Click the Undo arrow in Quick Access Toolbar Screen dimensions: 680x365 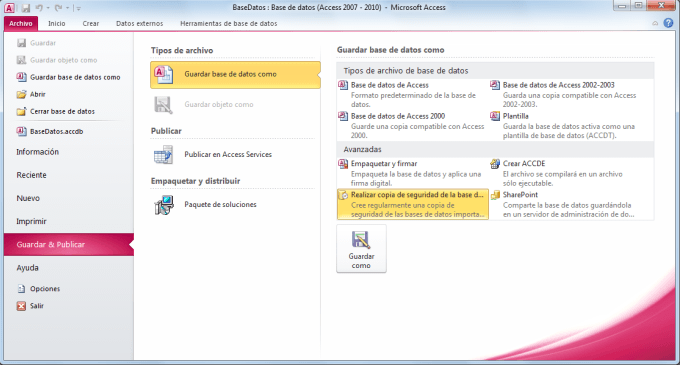click(39, 8)
